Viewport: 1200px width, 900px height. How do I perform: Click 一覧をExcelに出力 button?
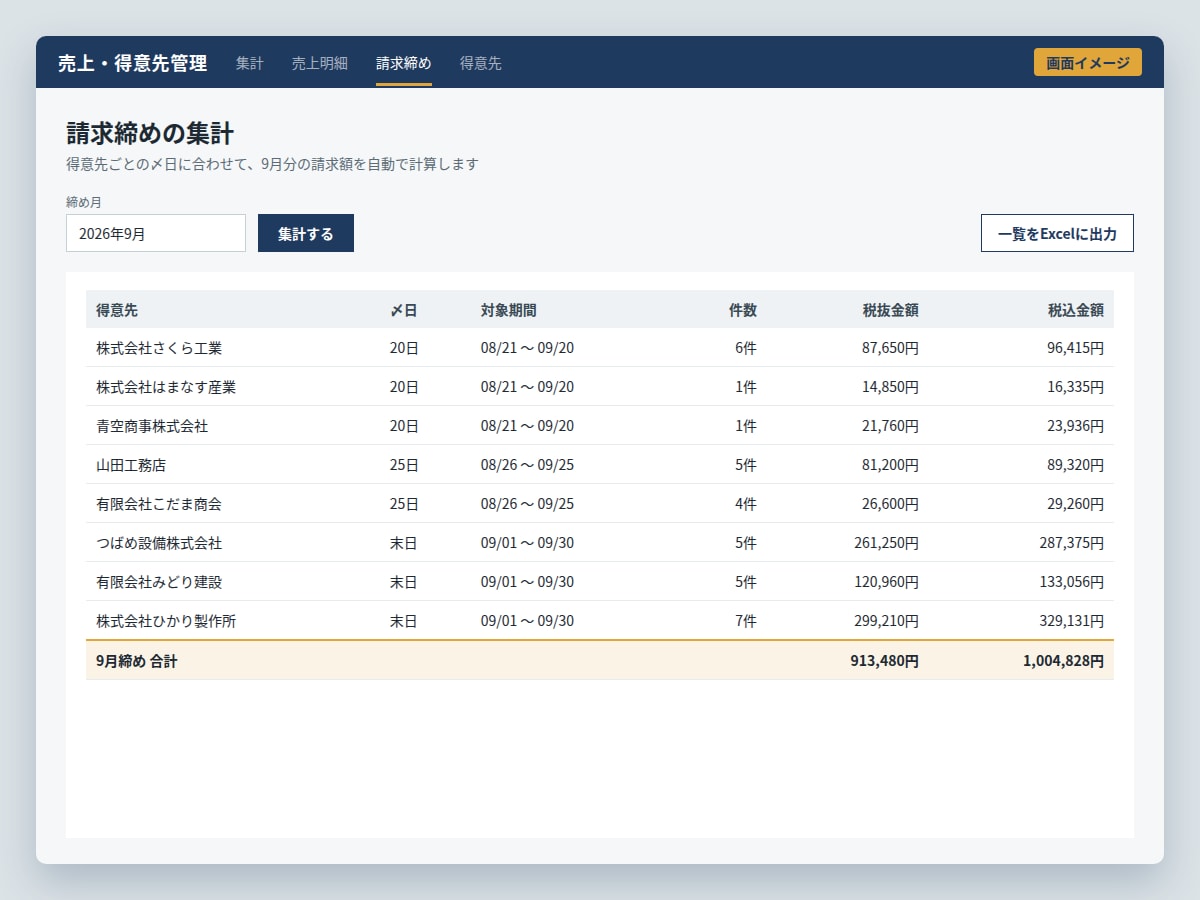1057,233
